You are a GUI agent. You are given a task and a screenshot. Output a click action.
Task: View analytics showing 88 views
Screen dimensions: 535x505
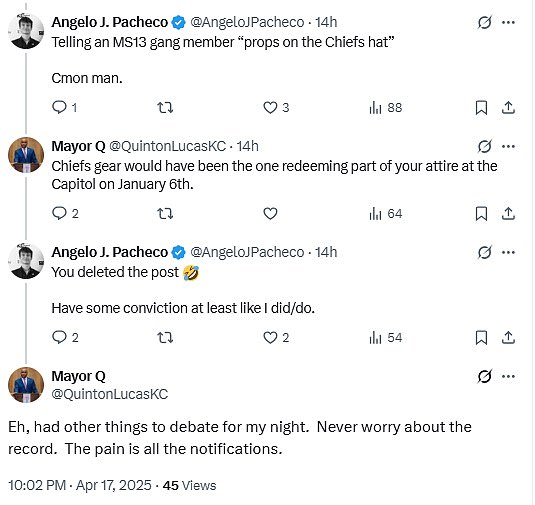(x=386, y=108)
